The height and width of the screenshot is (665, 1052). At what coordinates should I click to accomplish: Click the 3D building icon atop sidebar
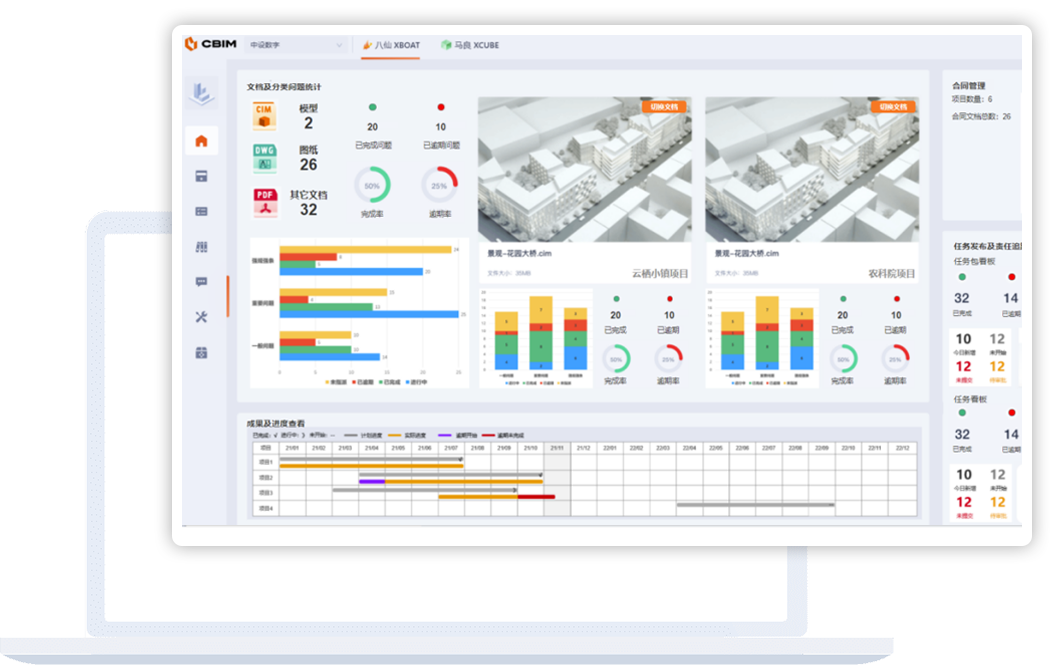[x=201, y=92]
